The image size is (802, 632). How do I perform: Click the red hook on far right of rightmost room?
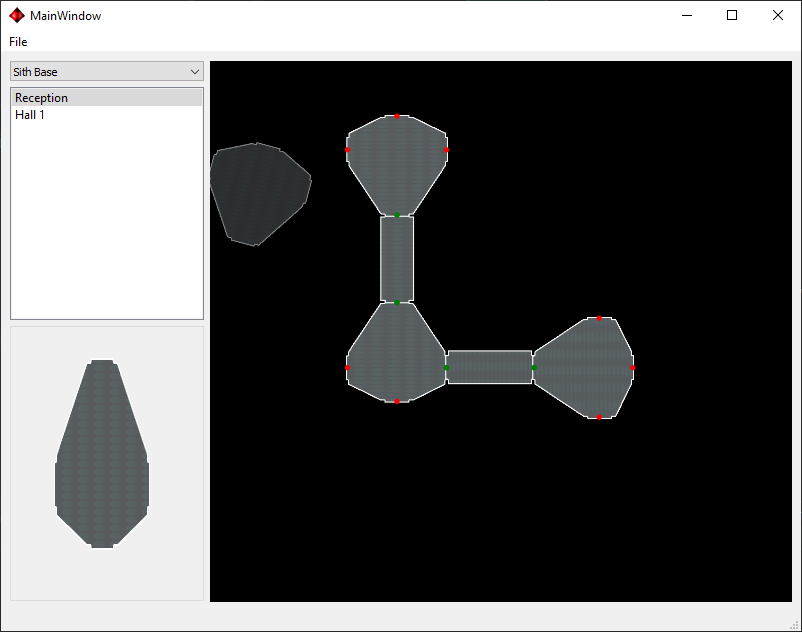tap(633, 368)
